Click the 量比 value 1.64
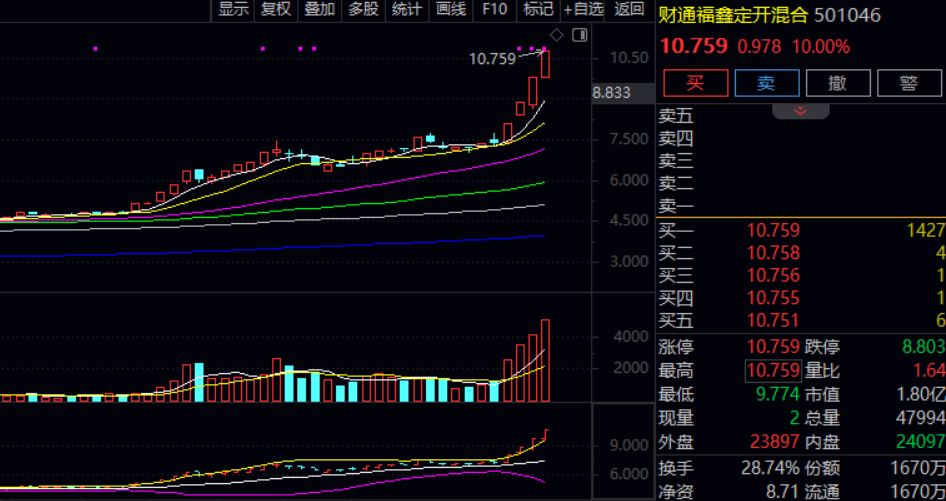Image resolution: width=946 pixels, height=501 pixels. [x=929, y=370]
